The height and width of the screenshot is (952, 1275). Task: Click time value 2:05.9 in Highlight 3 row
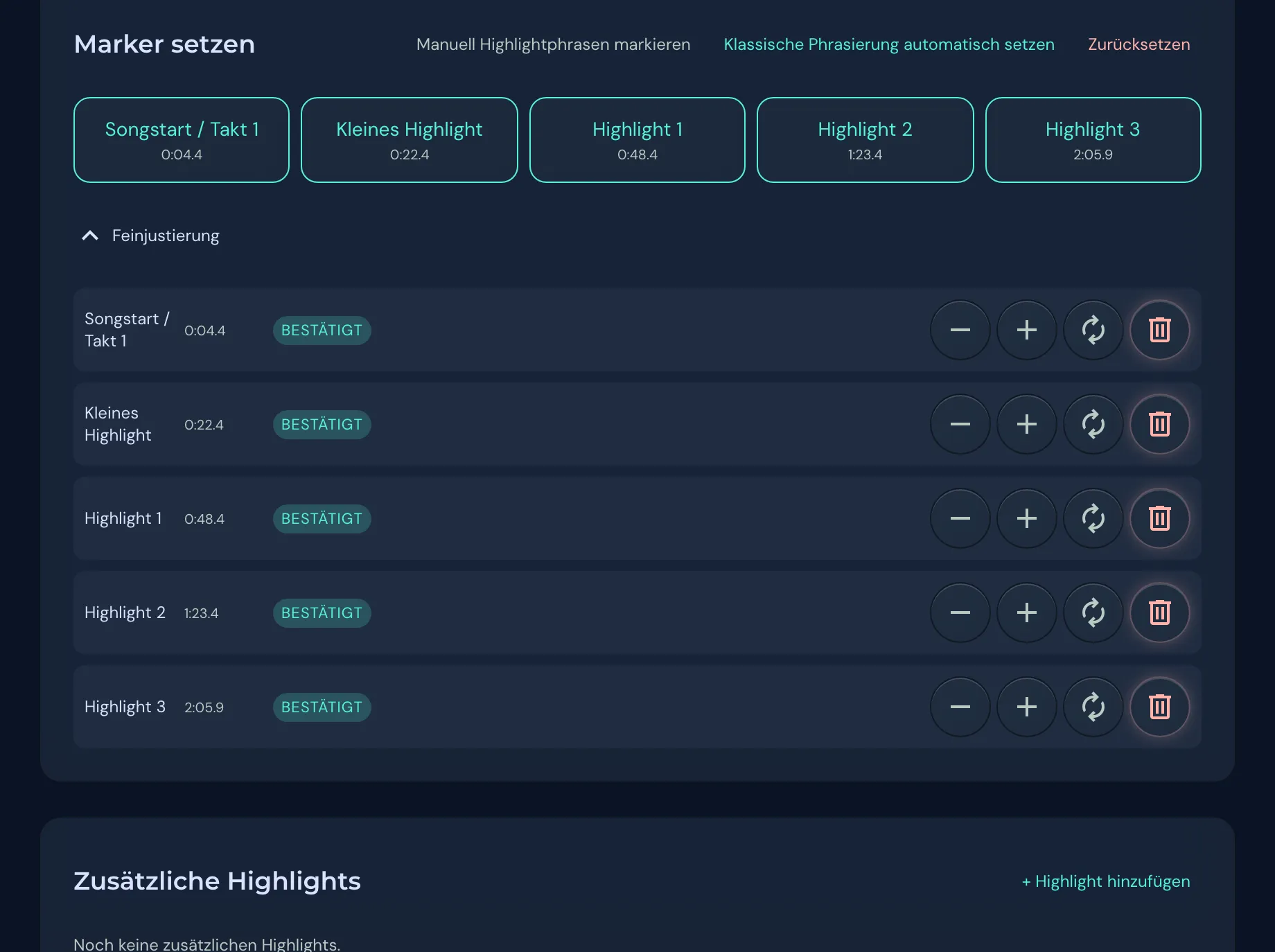point(204,707)
